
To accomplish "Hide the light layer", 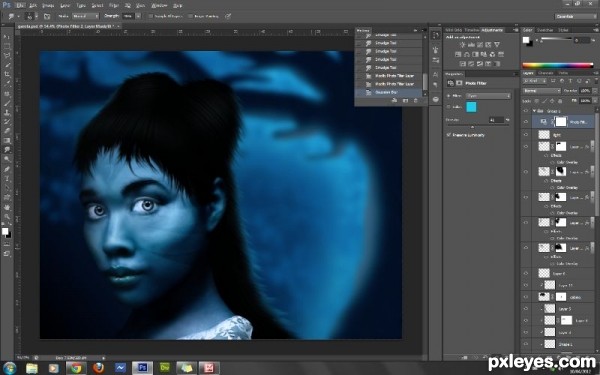I will pos(526,135).
